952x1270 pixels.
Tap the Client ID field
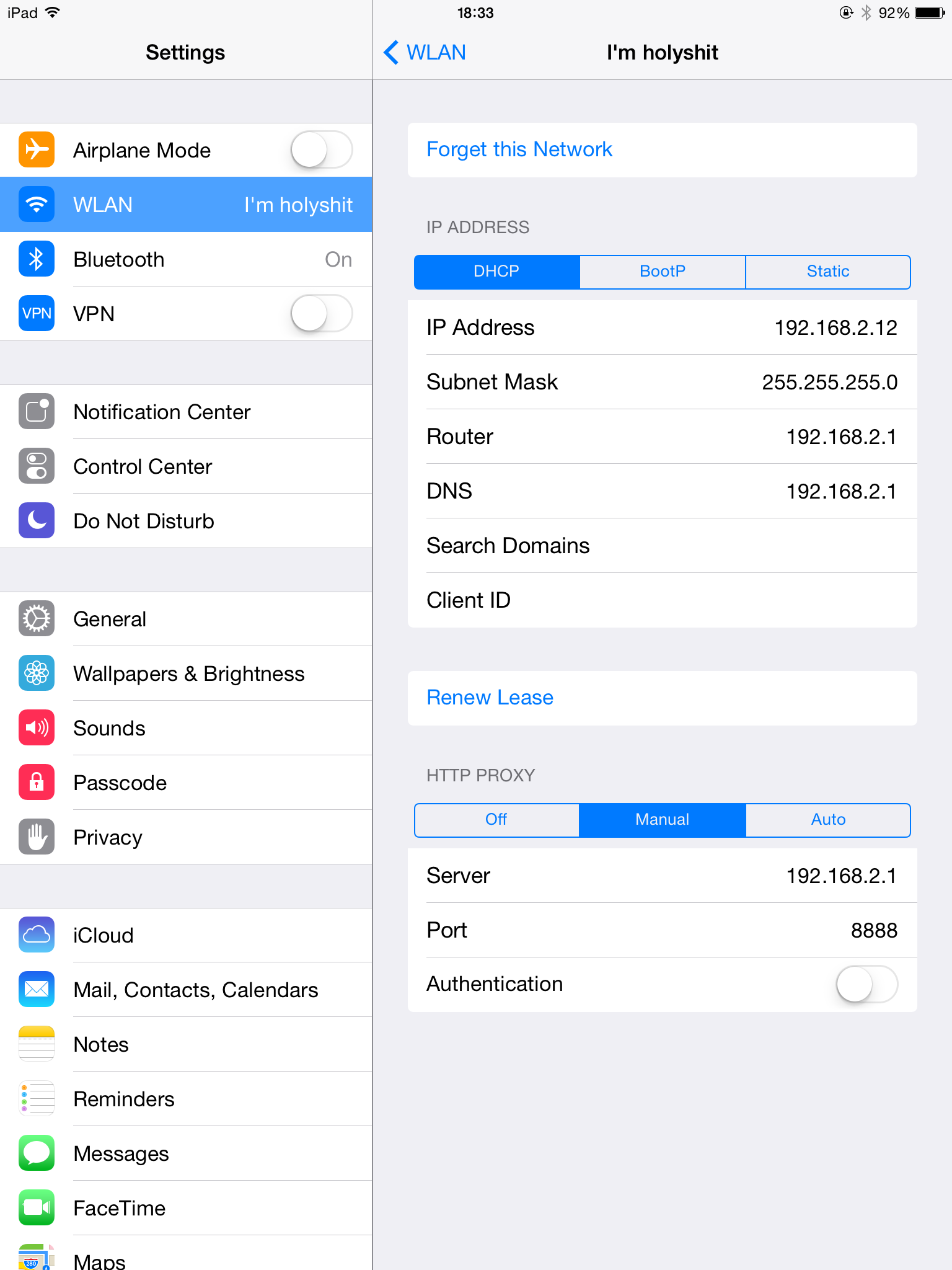[663, 600]
